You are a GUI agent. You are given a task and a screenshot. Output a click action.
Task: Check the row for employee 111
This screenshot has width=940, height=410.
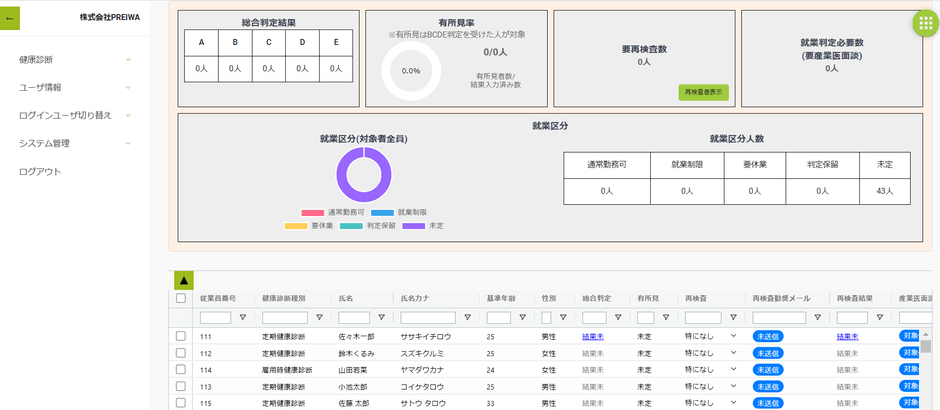point(181,336)
